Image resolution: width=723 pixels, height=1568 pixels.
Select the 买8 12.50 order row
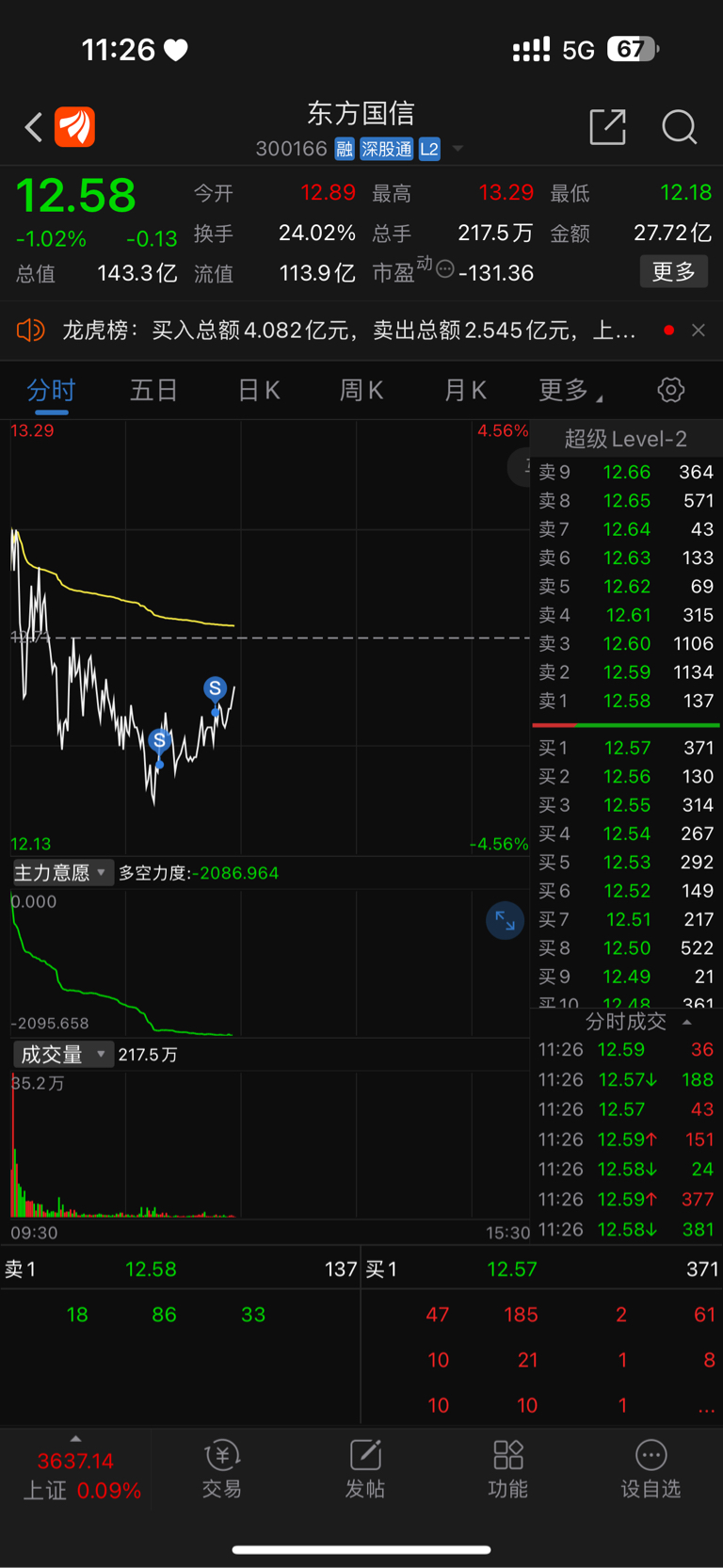[x=626, y=947]
